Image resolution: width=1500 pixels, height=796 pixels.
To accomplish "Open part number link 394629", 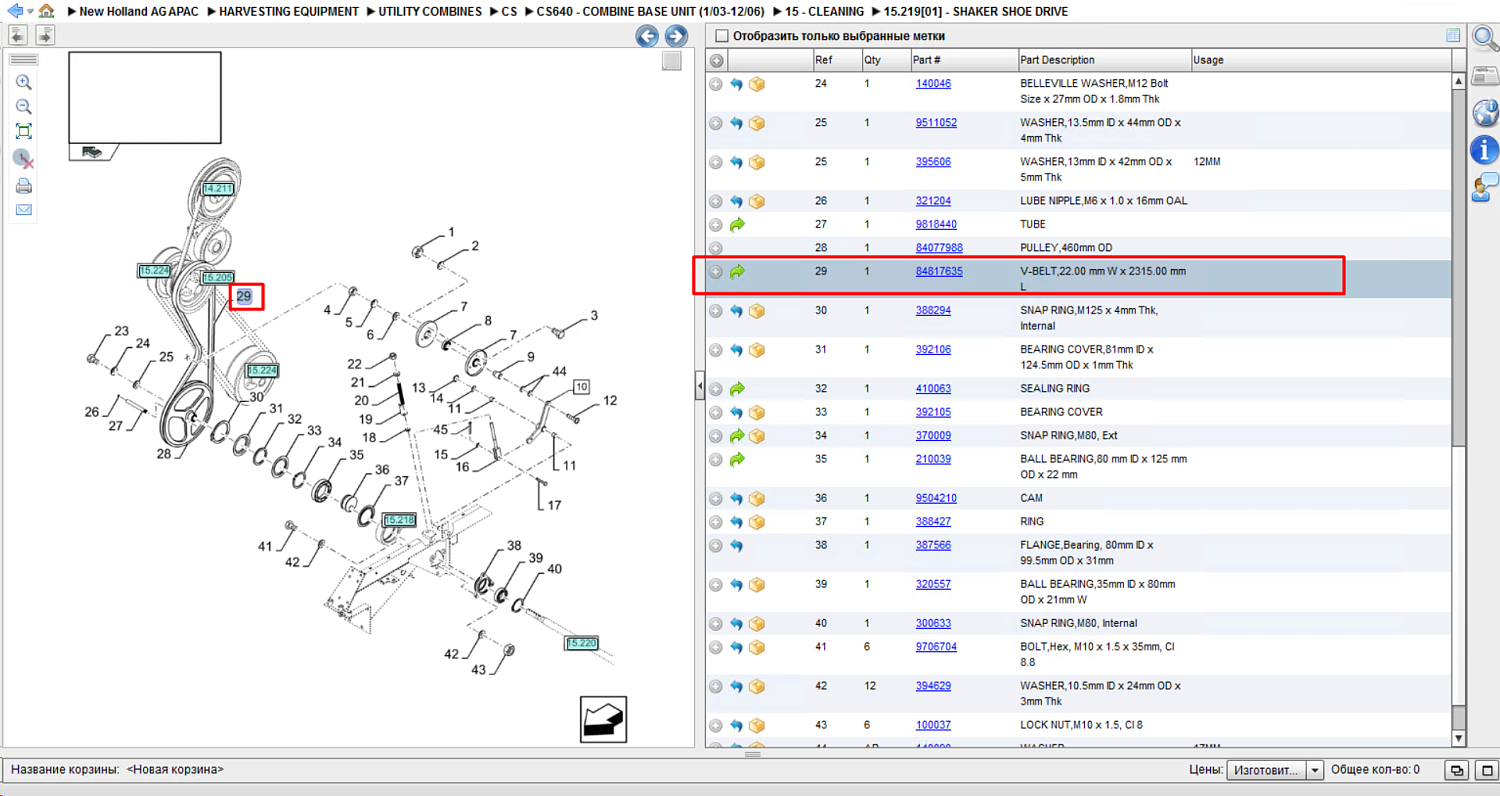I will pyautogui.click(x=933, y=686).
